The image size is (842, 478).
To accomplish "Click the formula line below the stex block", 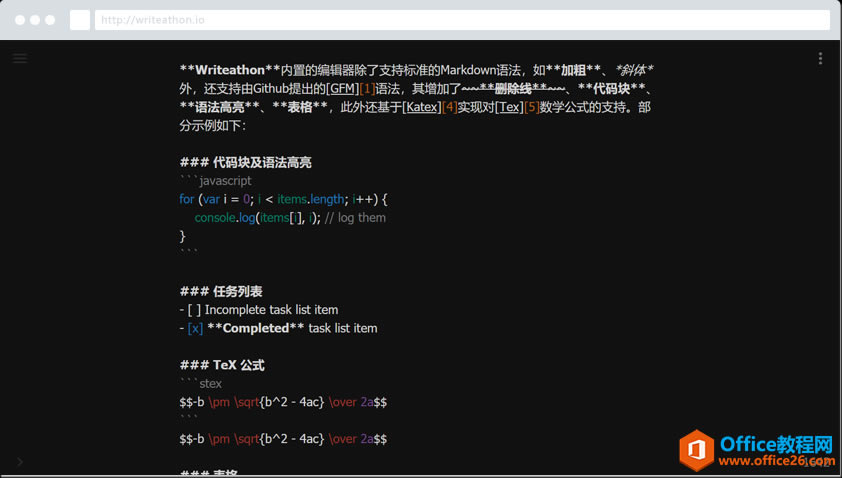I will coord(283,439).
